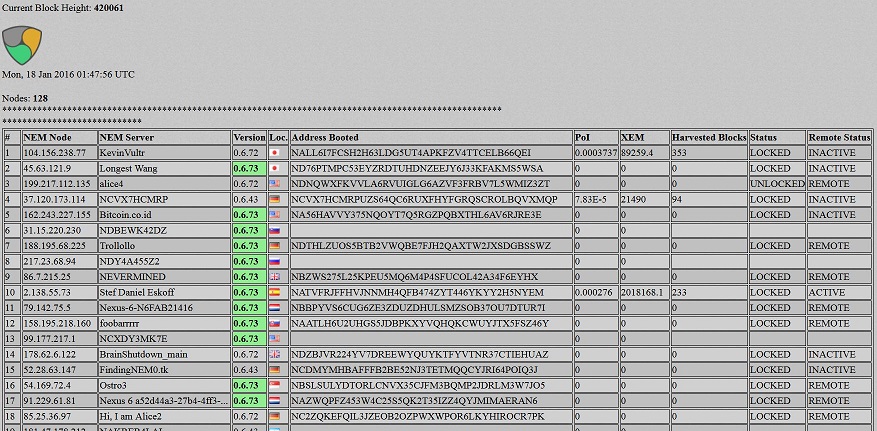Click German flag in NCVX7HCMRP row
Image resolution: width=877 pixels, height=431 pixels.
click(274, 200)
